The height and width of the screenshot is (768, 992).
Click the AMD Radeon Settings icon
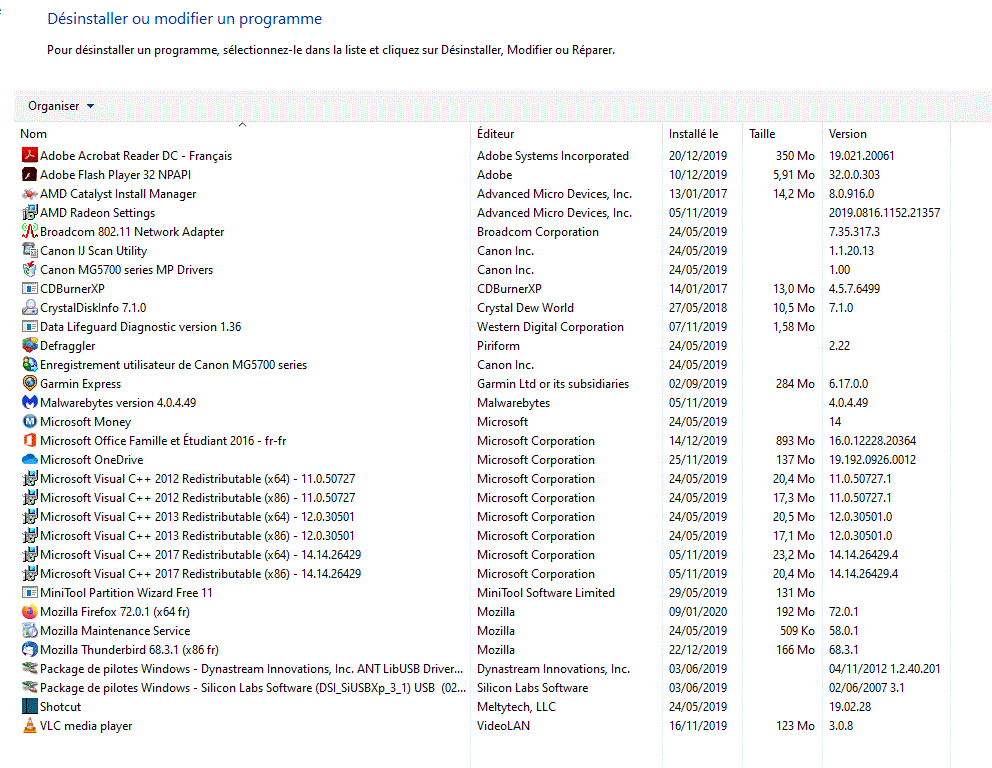30,213
